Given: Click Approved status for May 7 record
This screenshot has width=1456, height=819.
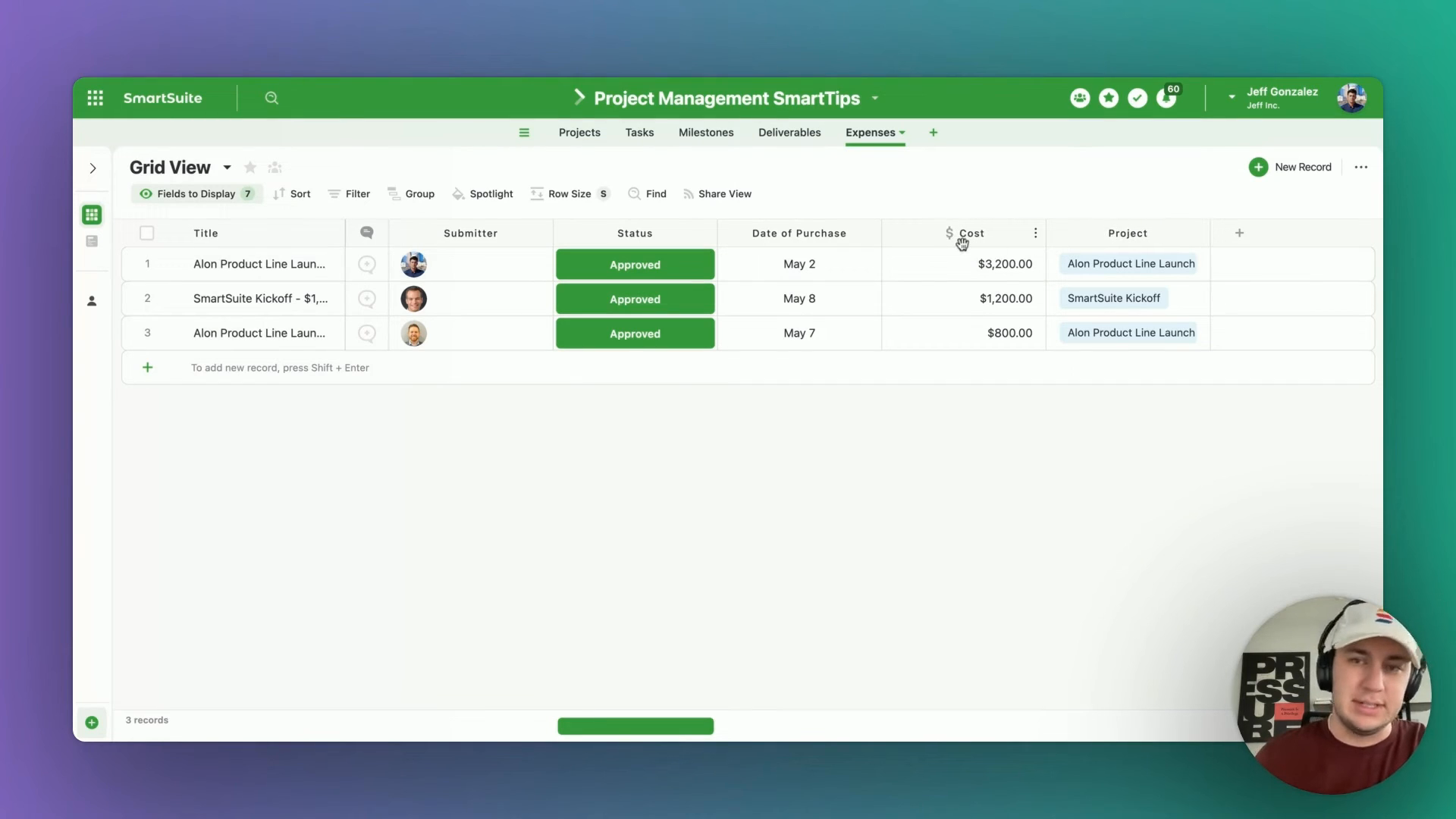Looking at the screenshot, I should [635, 334].
